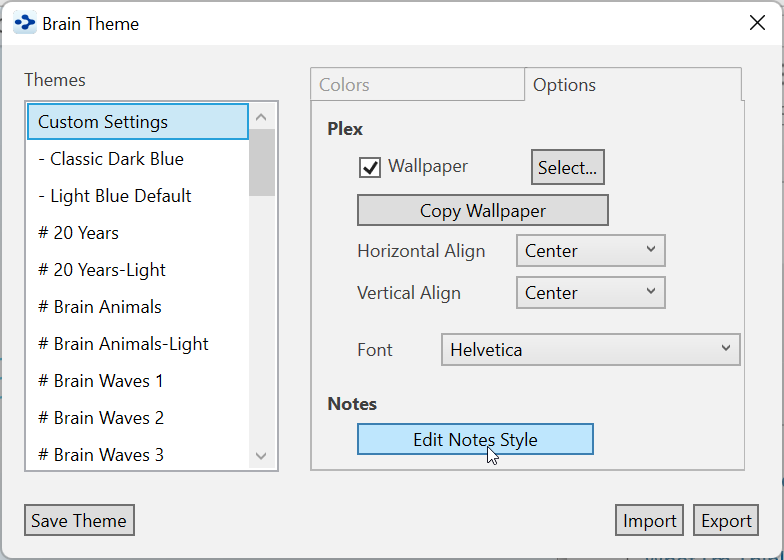Click the Save Theme button
The image size is (784, 560).
point(79,520)
